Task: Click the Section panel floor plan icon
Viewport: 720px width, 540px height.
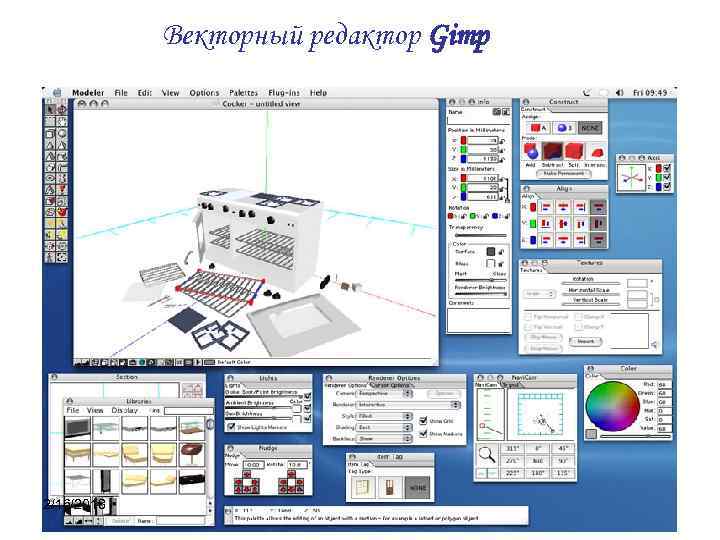Action: click(192, 390)
